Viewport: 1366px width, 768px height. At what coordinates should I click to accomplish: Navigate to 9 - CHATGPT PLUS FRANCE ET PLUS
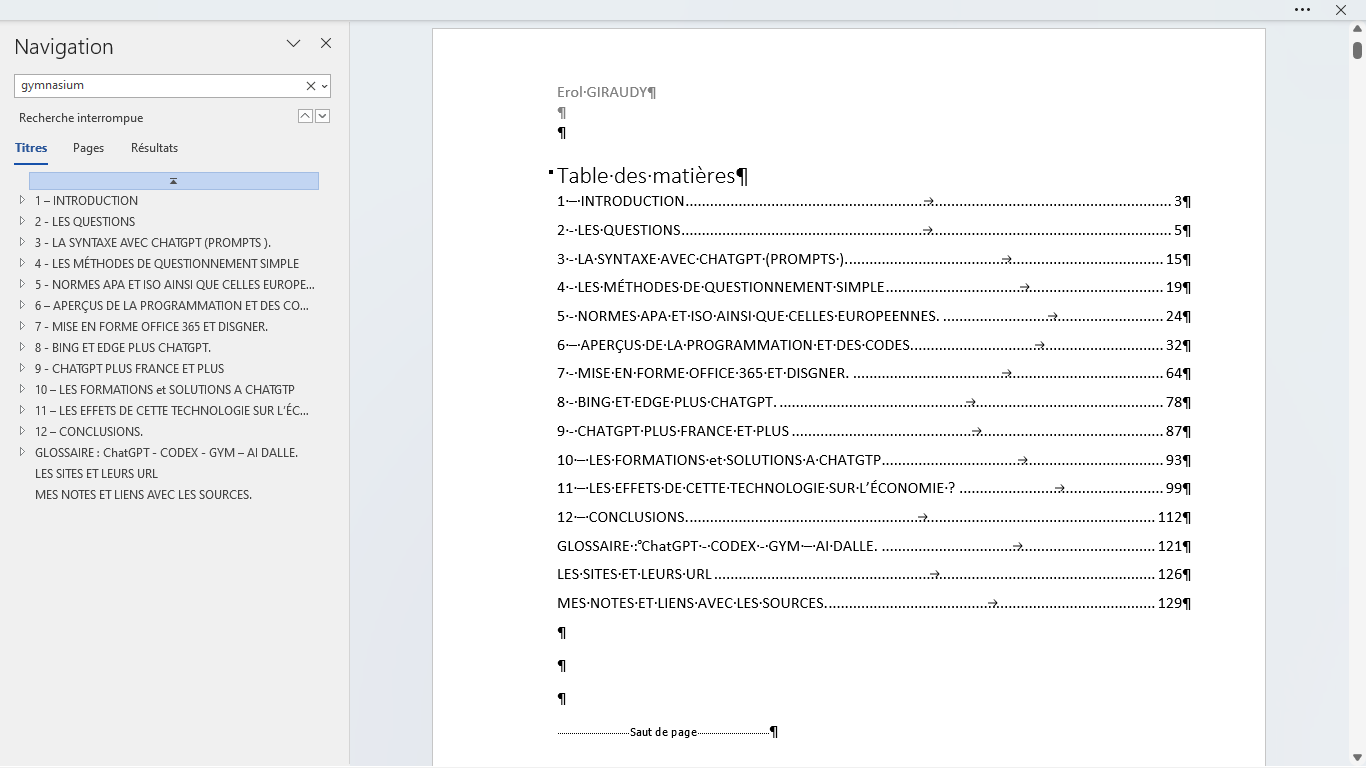tap(129, 369)
